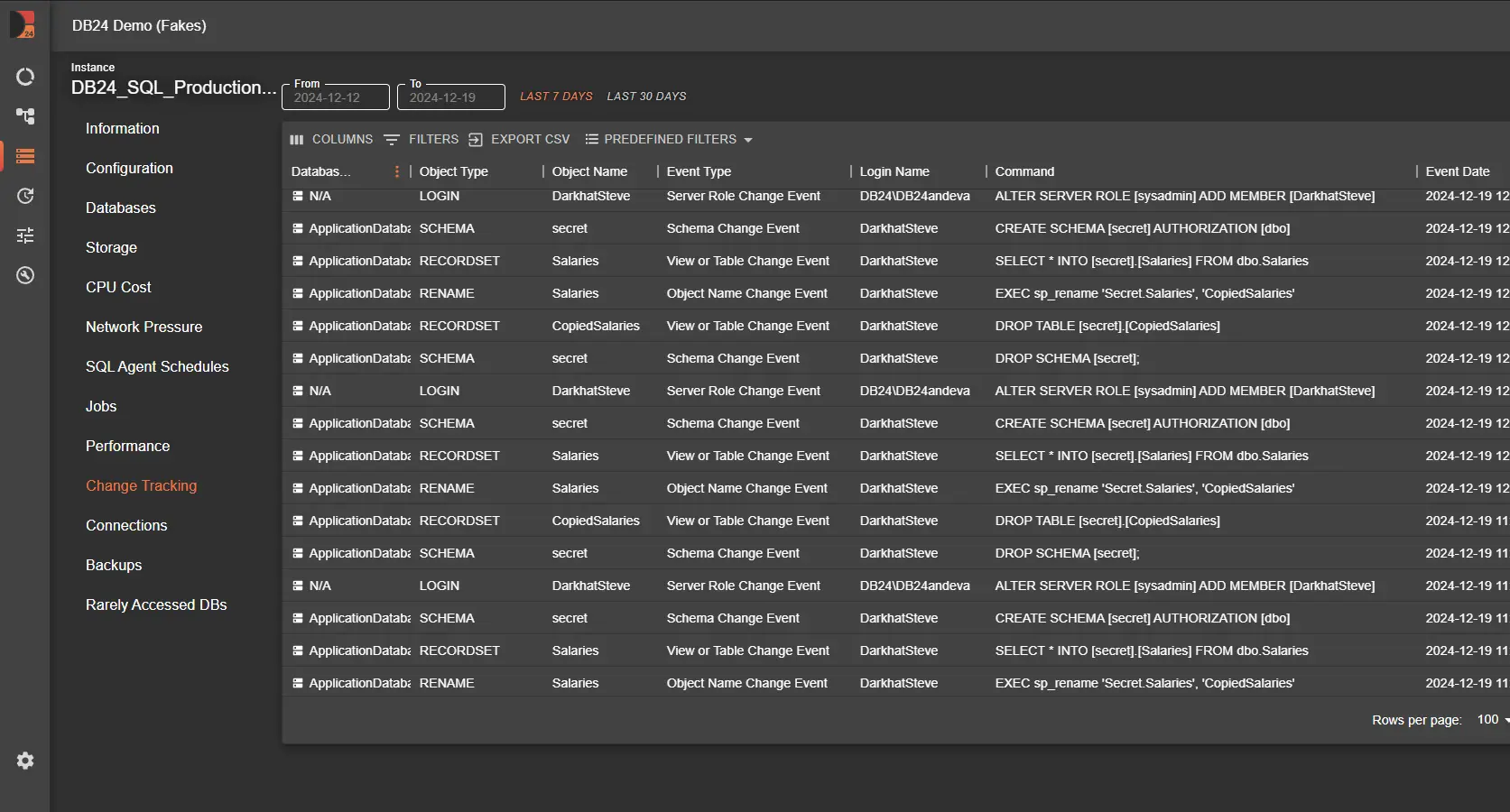Click the From date input field
Screen dimensions: 1510x812
pyautogui.click(x=336, y=97)
